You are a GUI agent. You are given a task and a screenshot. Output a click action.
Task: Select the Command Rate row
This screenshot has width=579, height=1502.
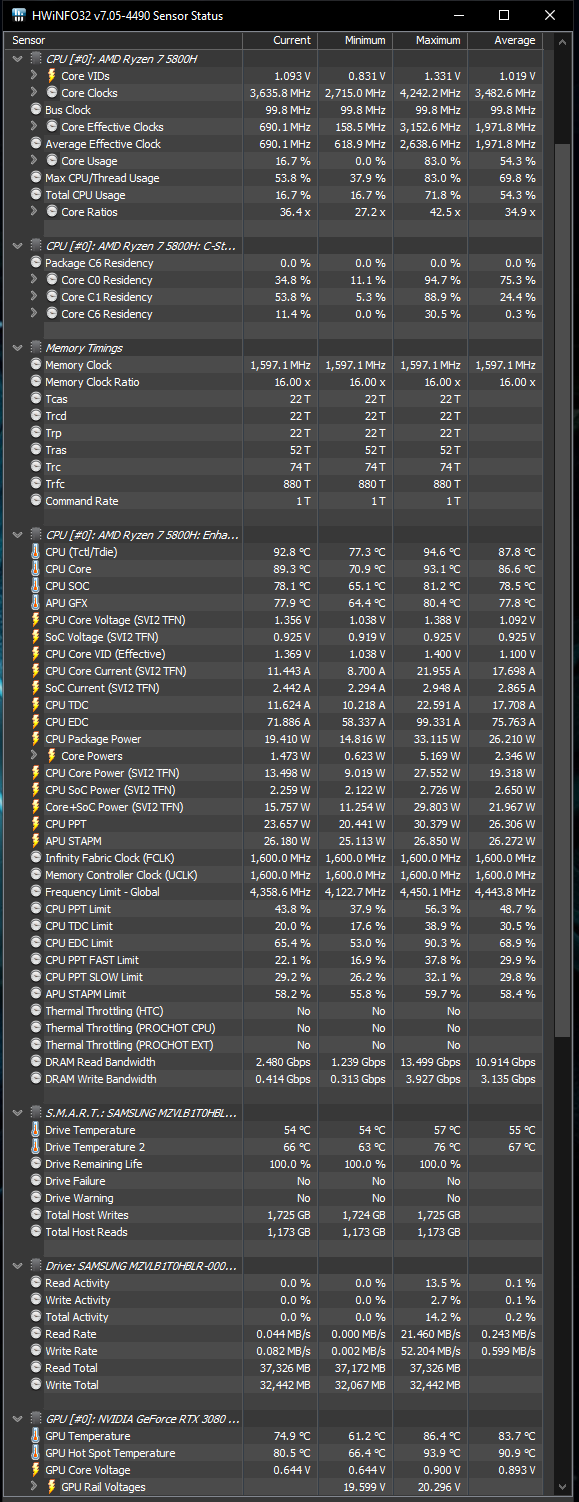coord(274,501)
